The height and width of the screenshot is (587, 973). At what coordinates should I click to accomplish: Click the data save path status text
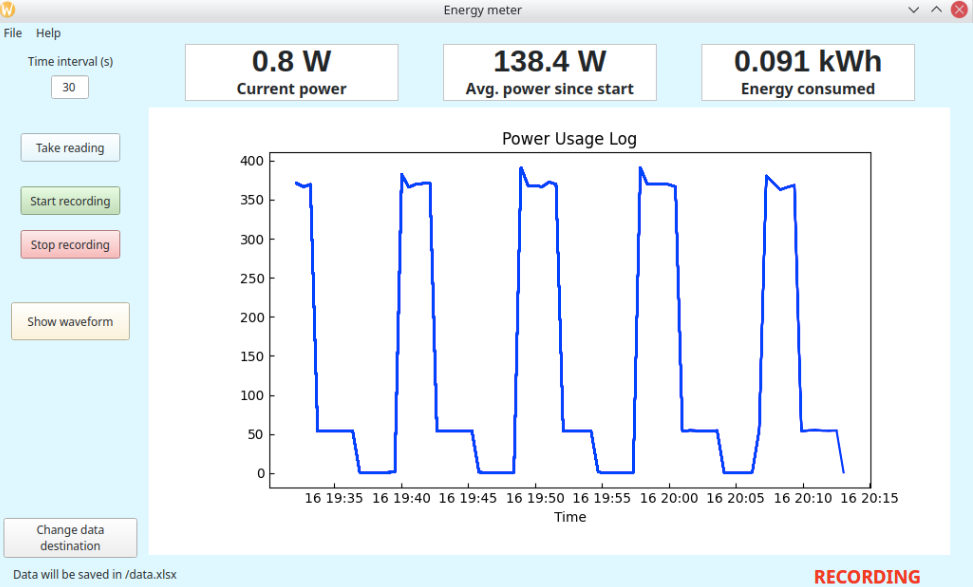pos(95,575)
